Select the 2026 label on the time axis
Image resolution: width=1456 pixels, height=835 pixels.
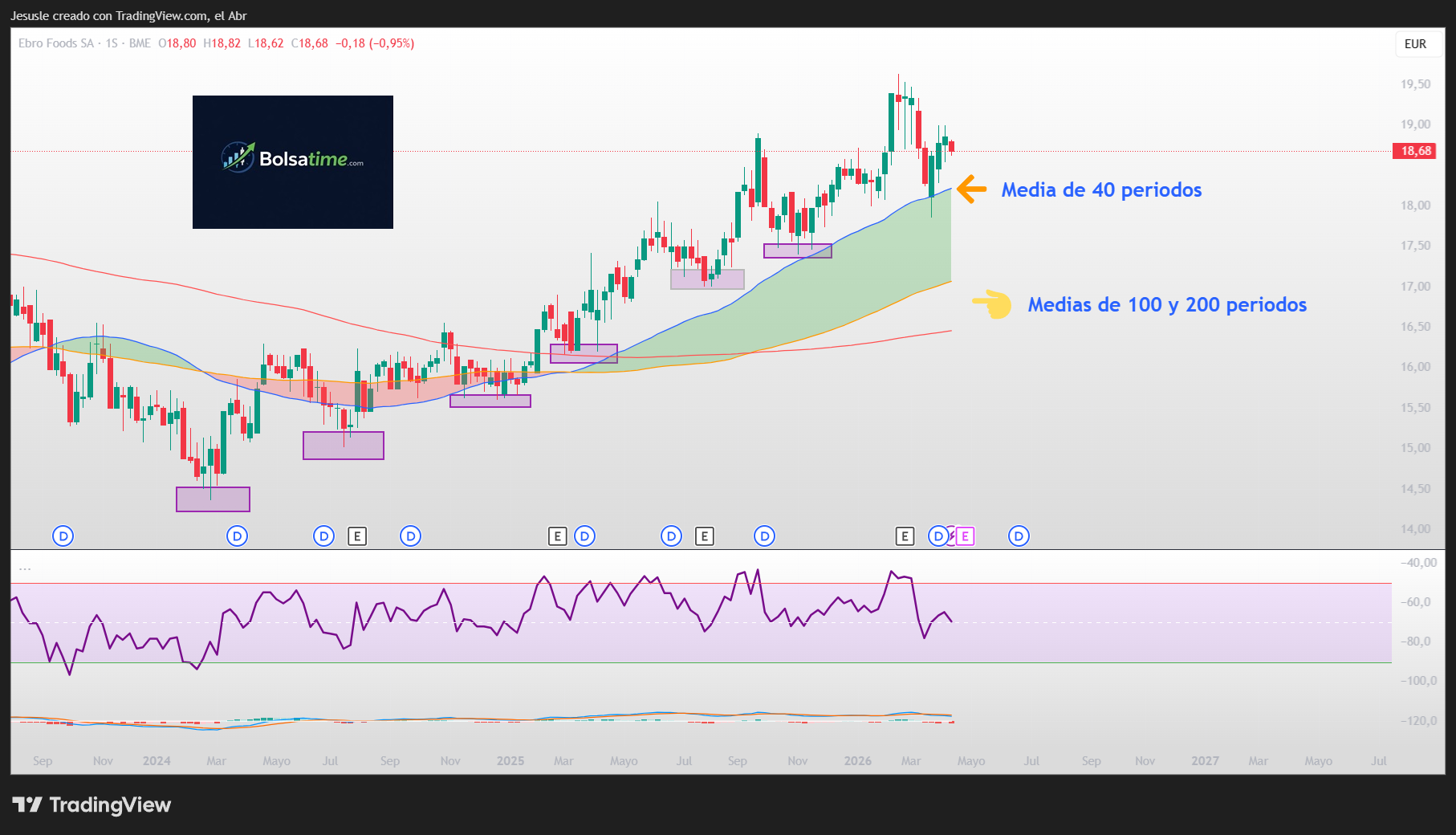[x=859, y=760]
